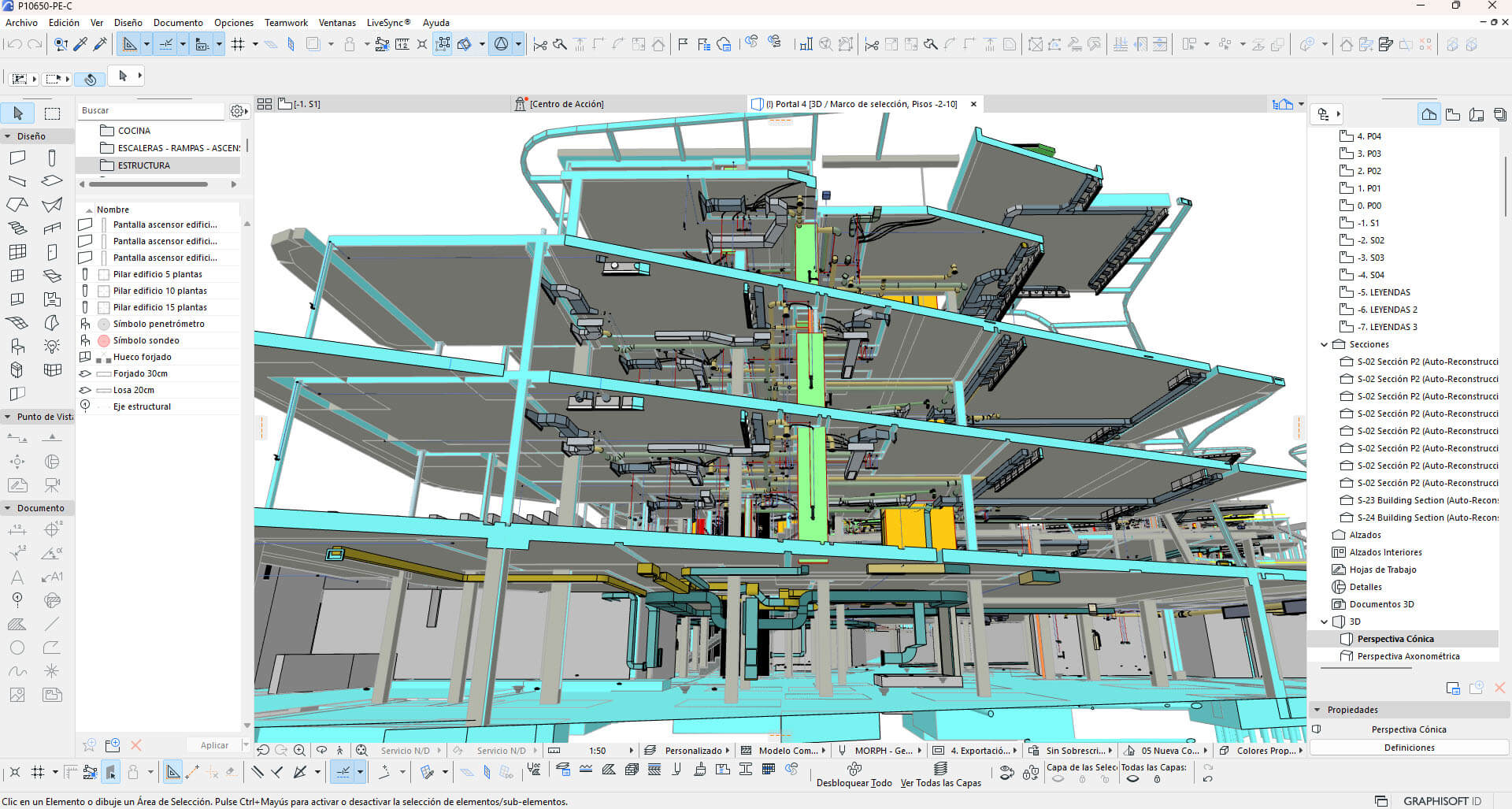Toggle eye icon under Todas las Capas
Viewport: 1512px width, 809px height.
click(x=1132, y=779)
